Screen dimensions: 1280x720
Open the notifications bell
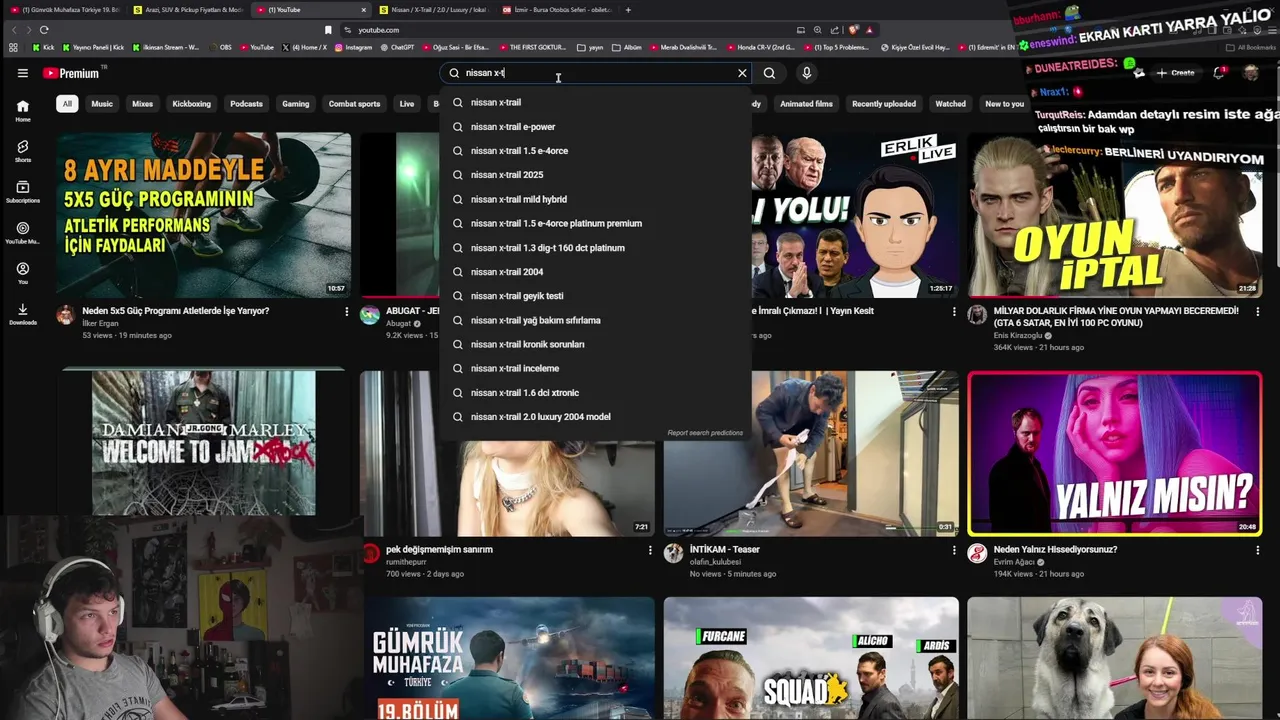(1219, 73)
